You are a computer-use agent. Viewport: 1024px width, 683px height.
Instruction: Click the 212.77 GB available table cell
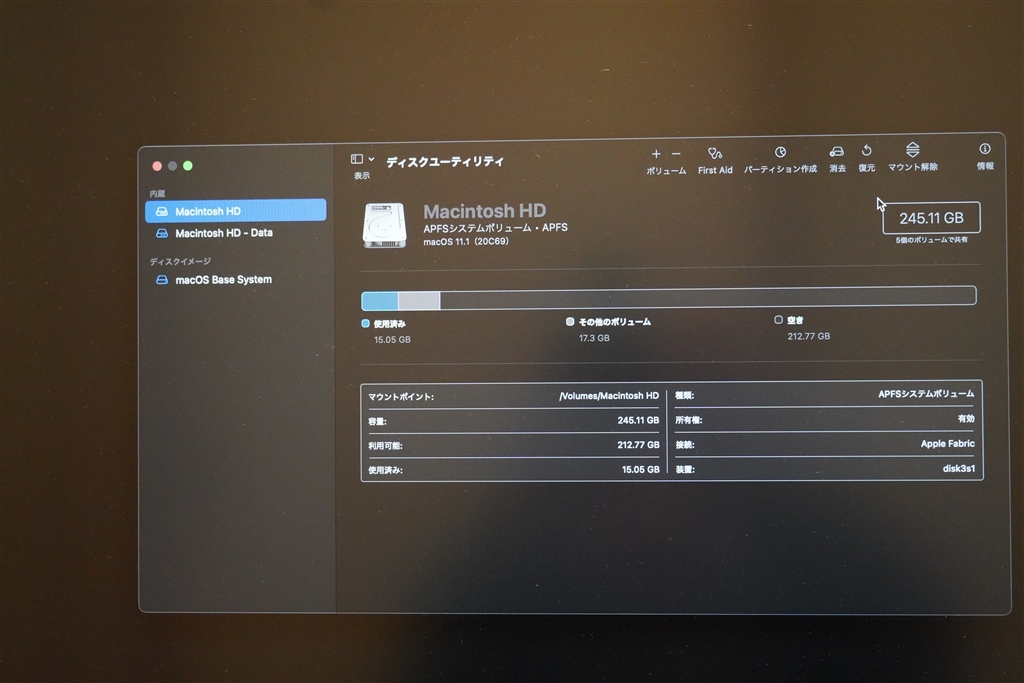click(638, 445)
